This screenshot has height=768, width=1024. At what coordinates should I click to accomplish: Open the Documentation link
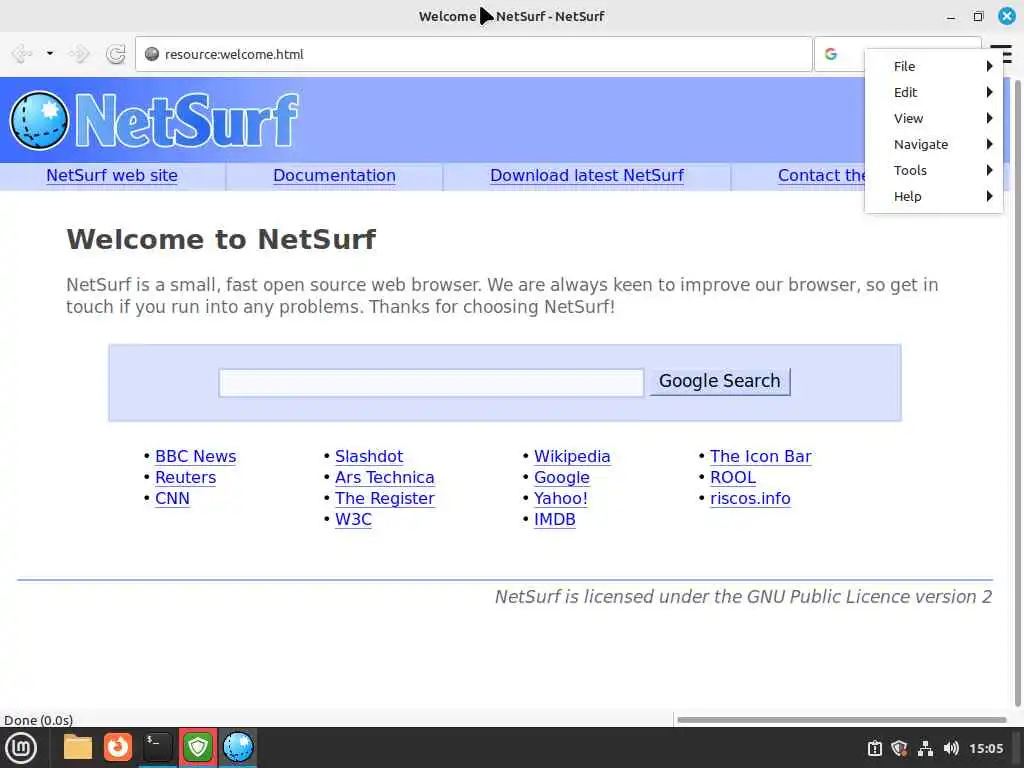(334, 175)
